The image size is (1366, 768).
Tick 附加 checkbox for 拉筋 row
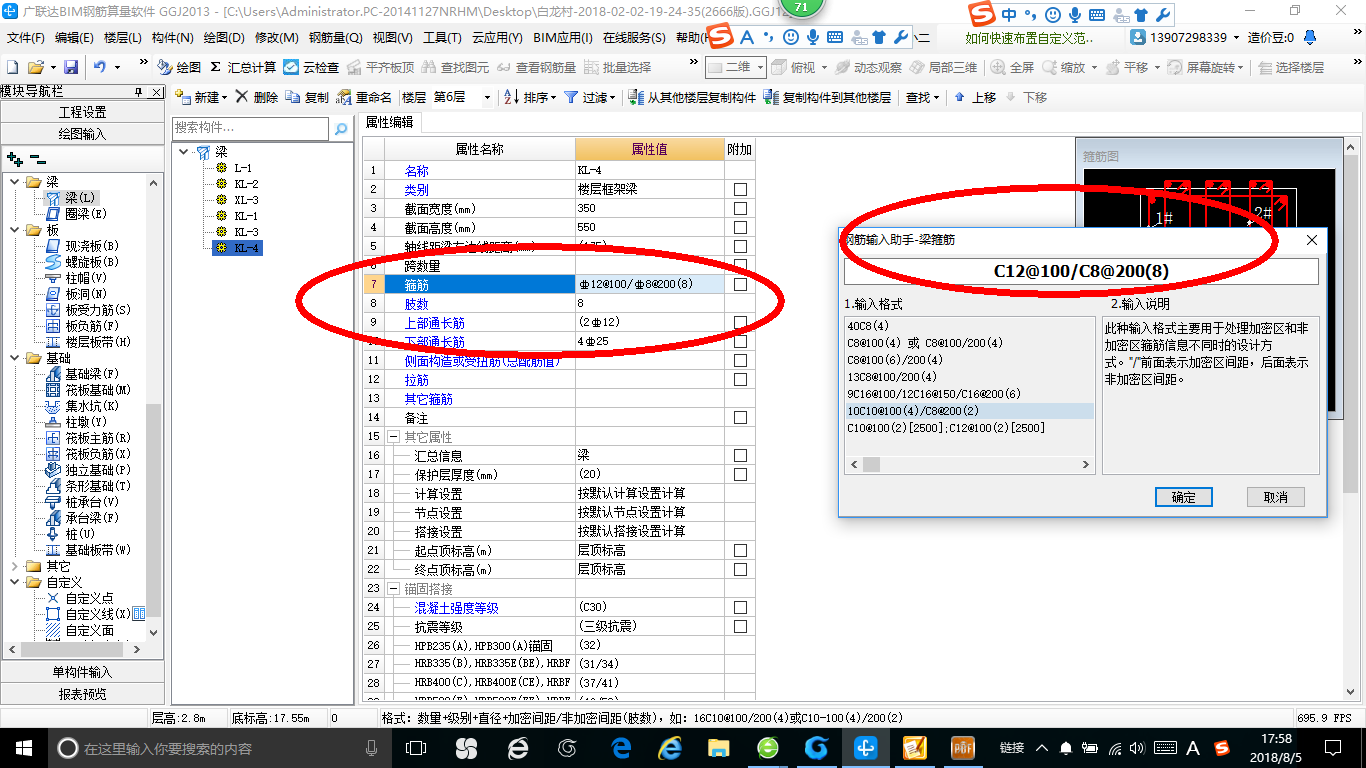click(x=740, y=380)
